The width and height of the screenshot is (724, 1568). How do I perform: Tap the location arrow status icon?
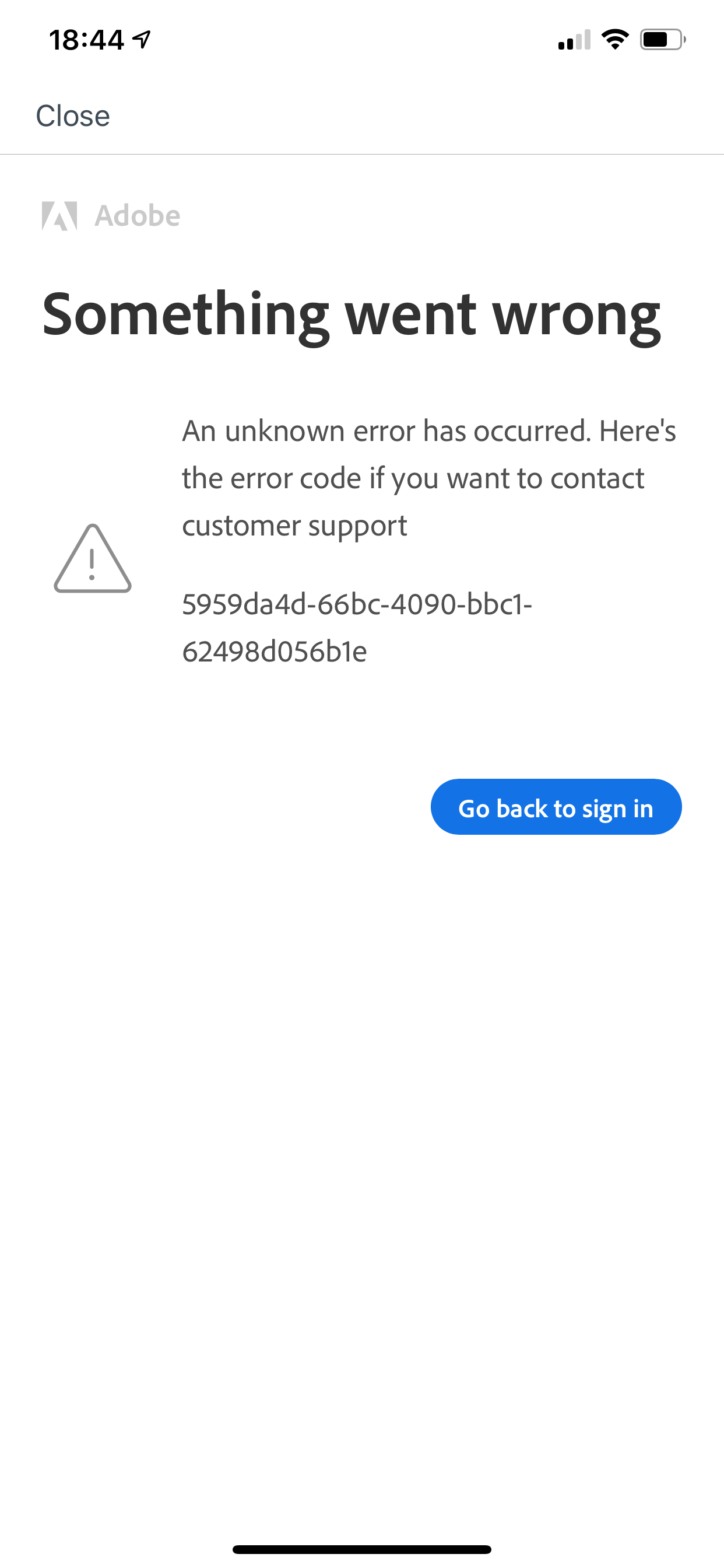(x=142, y=40)
